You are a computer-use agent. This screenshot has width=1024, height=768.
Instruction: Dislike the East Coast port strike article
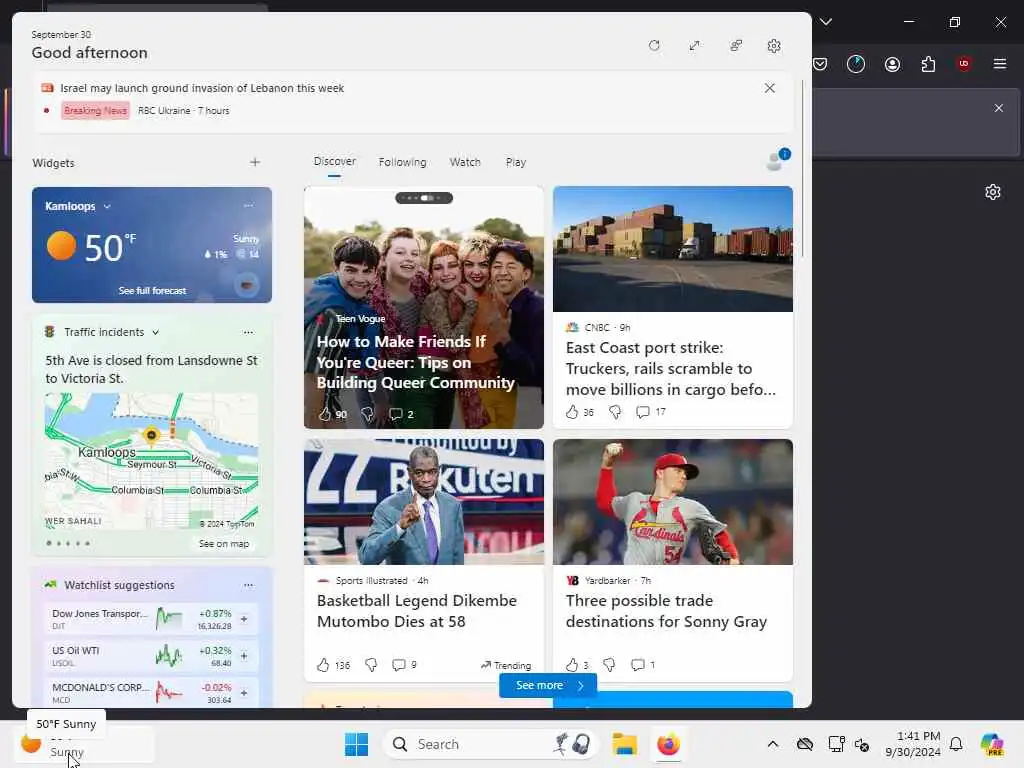615,412
